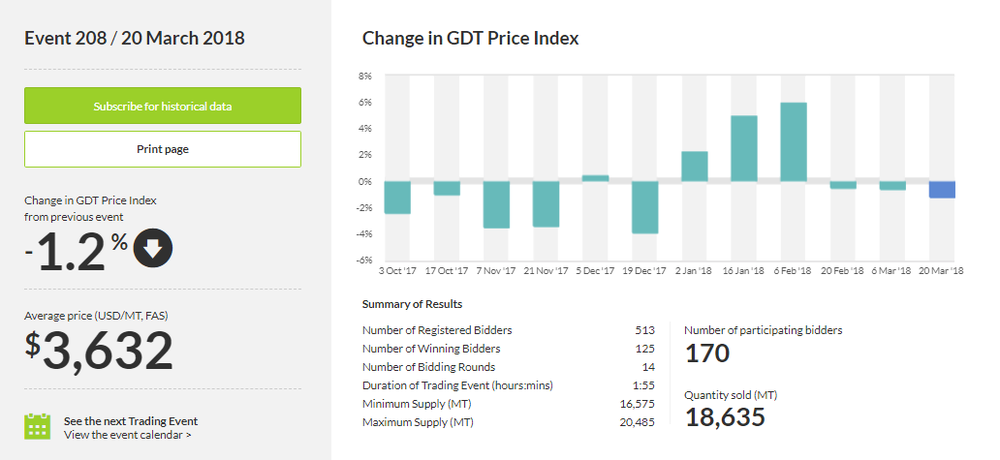Select the 2 Jan '18 bar
The width and height of the screenshot is (1000, 460).
coord(694,166)
